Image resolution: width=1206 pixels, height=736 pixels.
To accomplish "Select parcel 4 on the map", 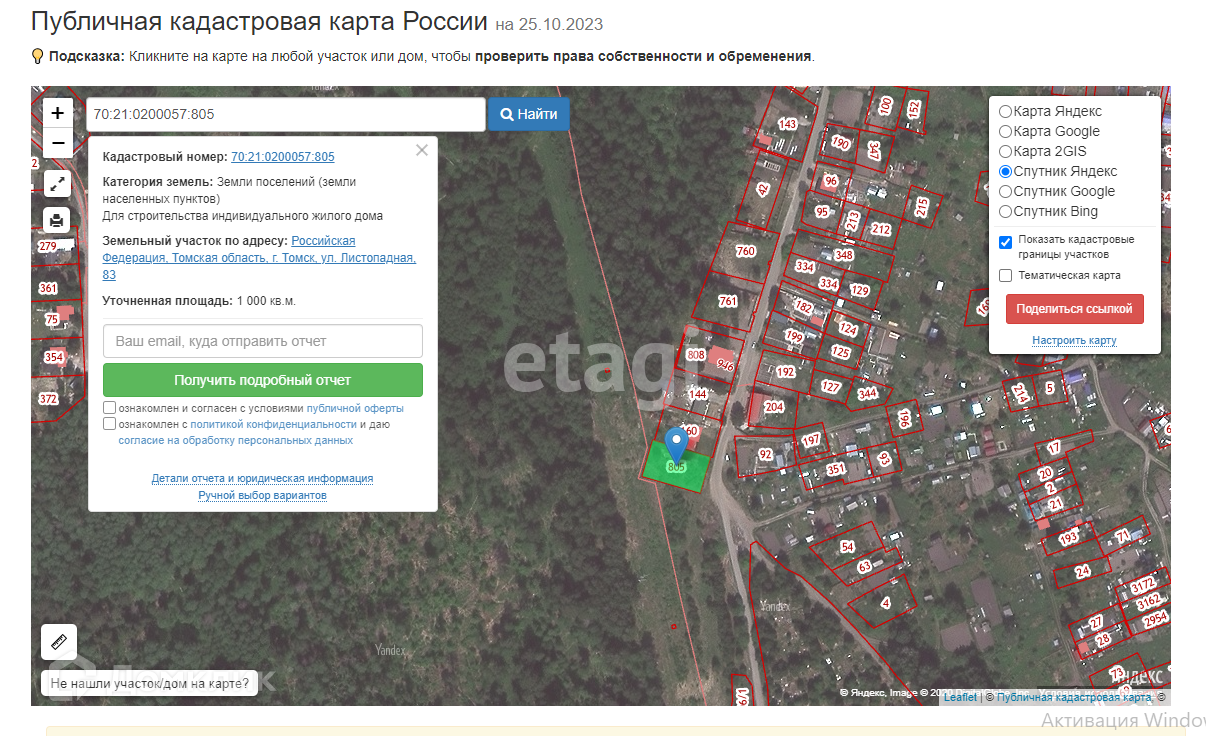I will (885, 603).
